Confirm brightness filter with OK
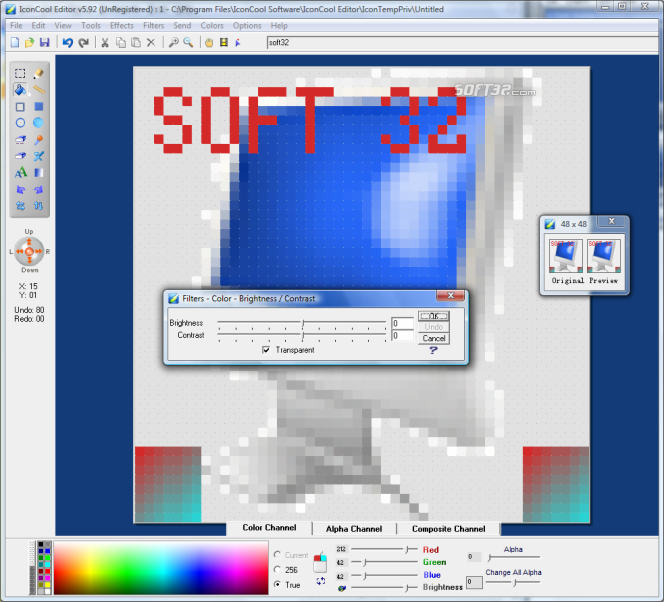The height and width of the screenshot is (602, 664). point(433,316)
